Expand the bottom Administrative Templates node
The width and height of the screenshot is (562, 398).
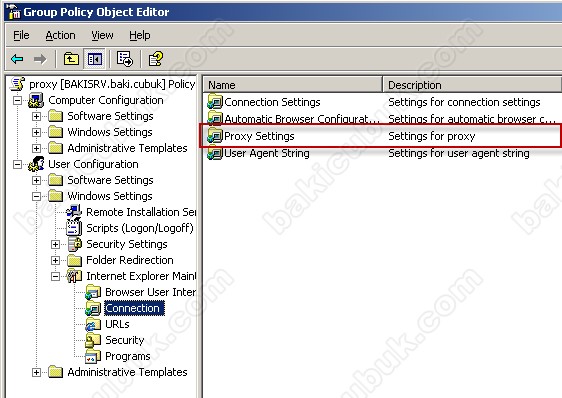point(36,373)
